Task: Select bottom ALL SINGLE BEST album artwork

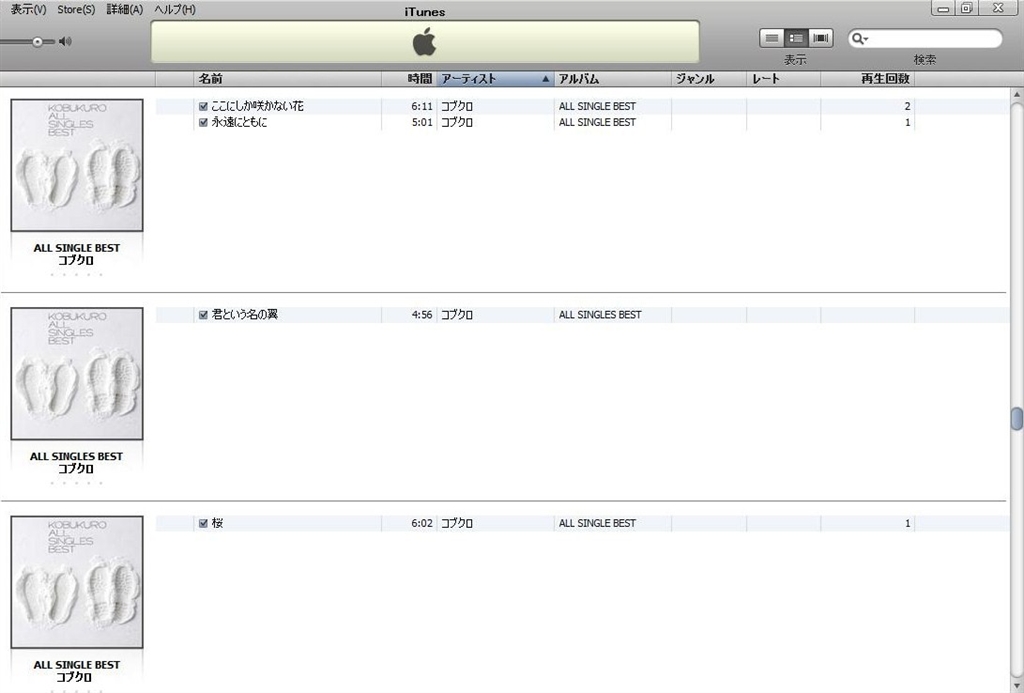Action: (x=77, y=582)
